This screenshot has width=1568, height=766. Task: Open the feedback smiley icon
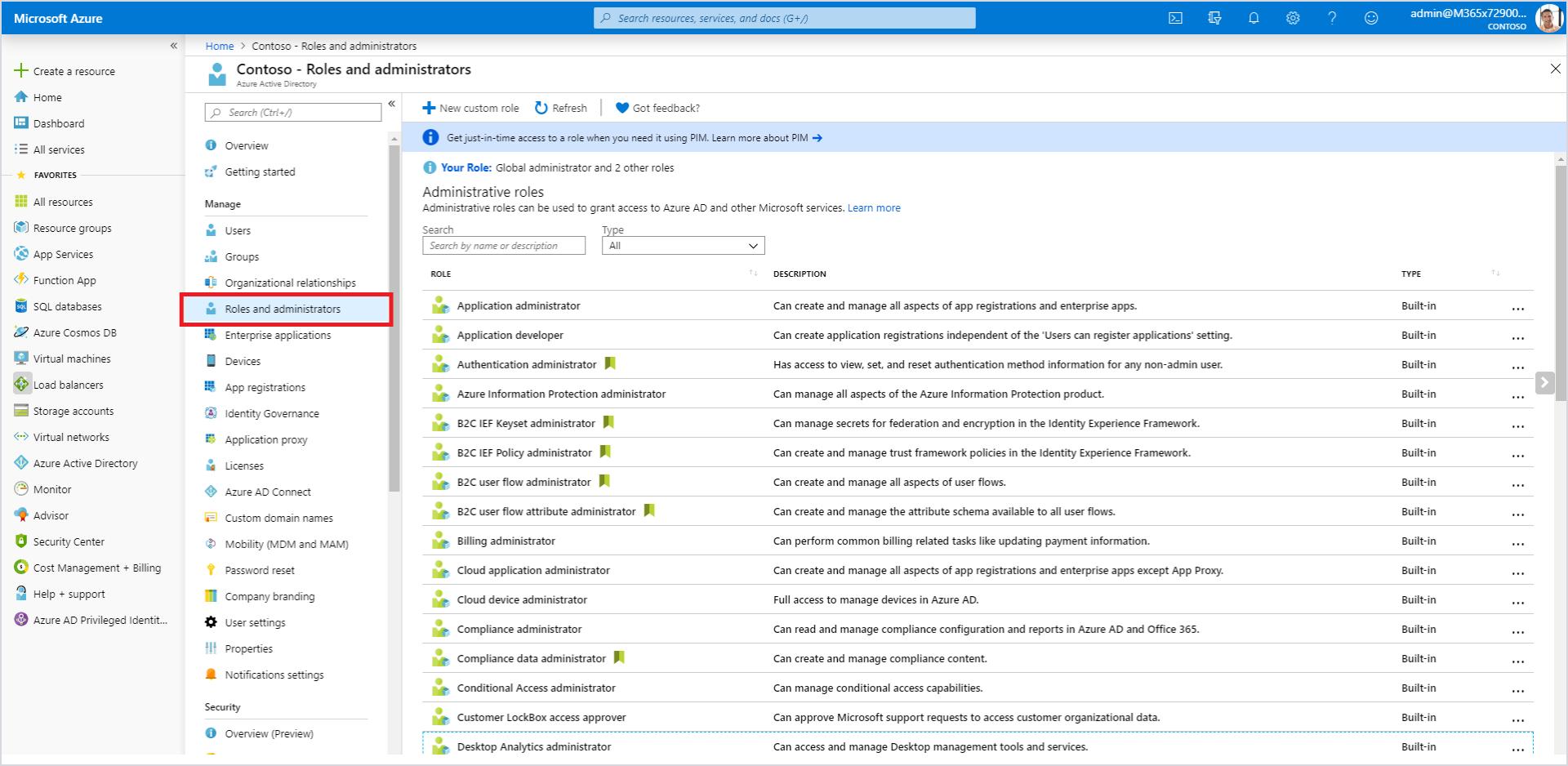pyautogui.click(x=1371, y=18)
